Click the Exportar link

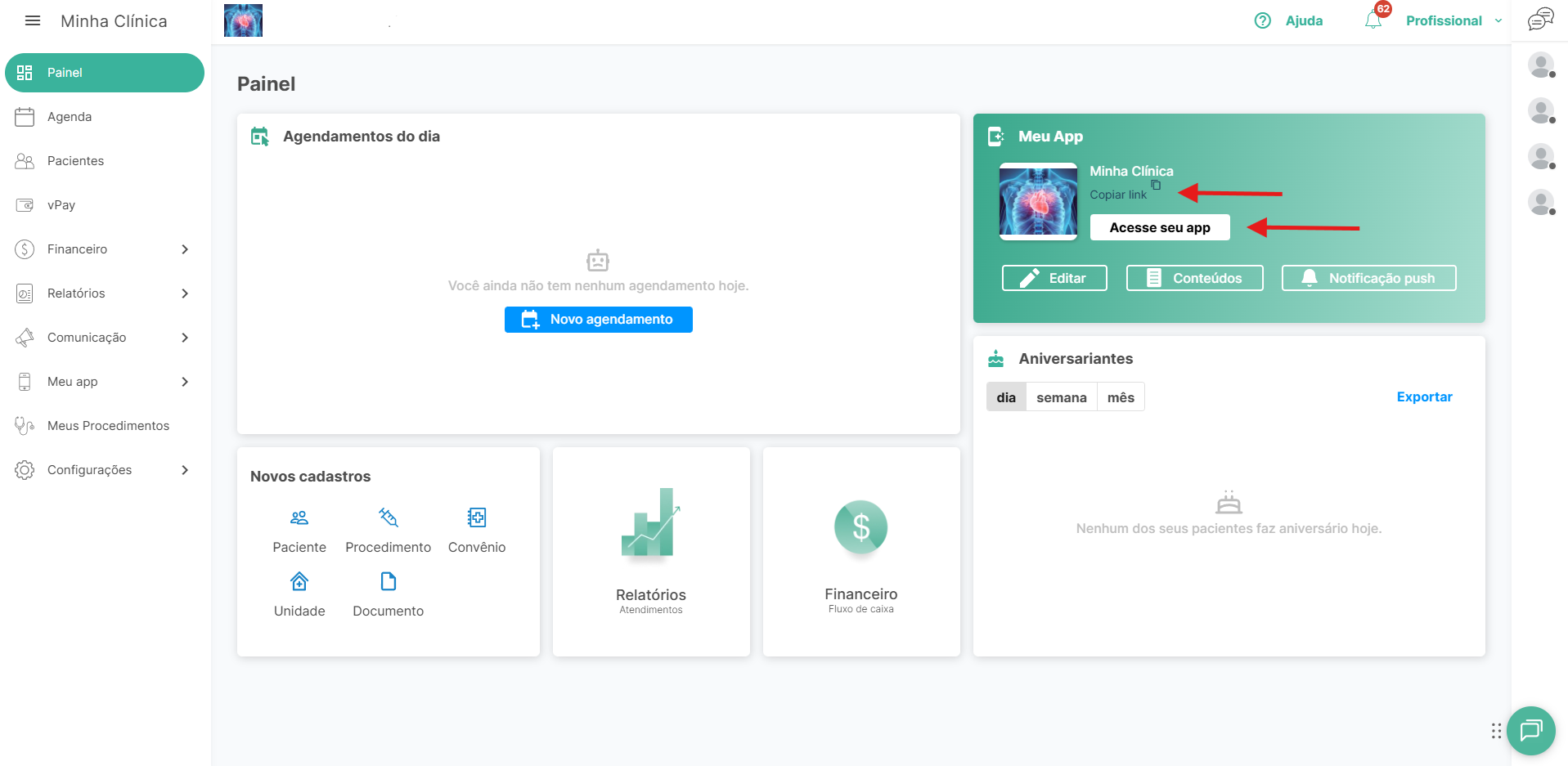pos(1424,397)
